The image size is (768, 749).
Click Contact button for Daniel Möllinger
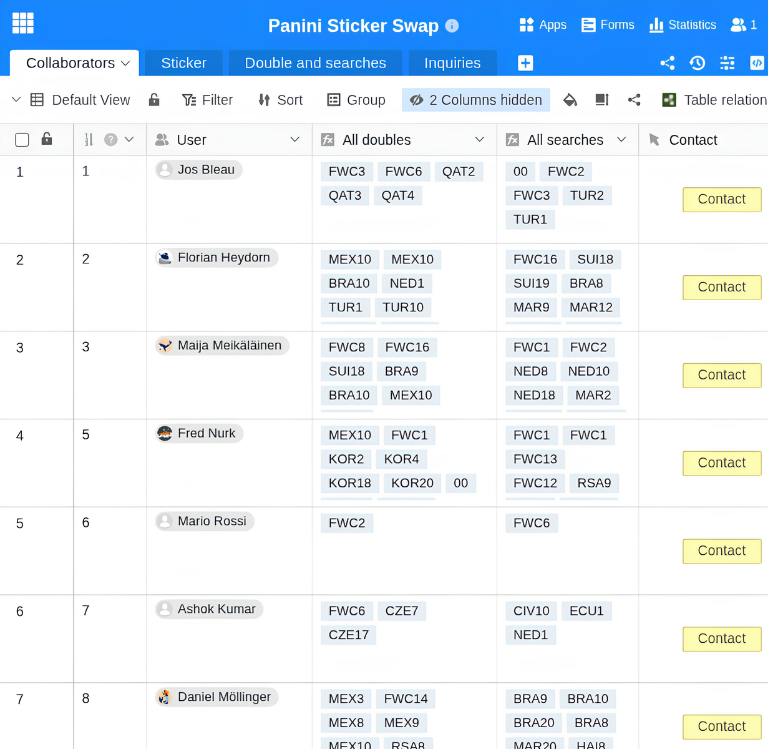point(722,726)
